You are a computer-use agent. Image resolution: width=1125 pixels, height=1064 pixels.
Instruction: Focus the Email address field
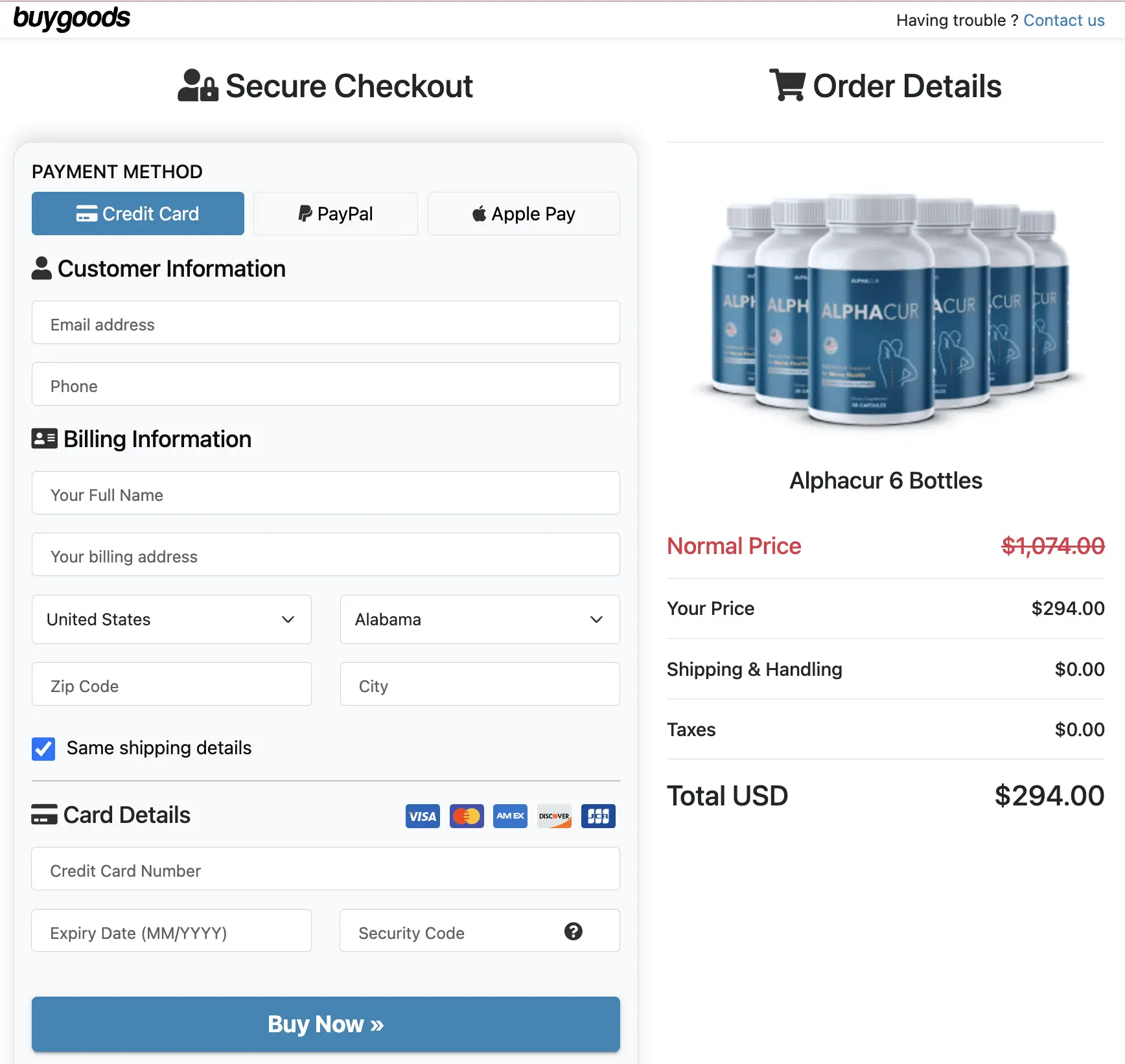click(x=326, y=323)
